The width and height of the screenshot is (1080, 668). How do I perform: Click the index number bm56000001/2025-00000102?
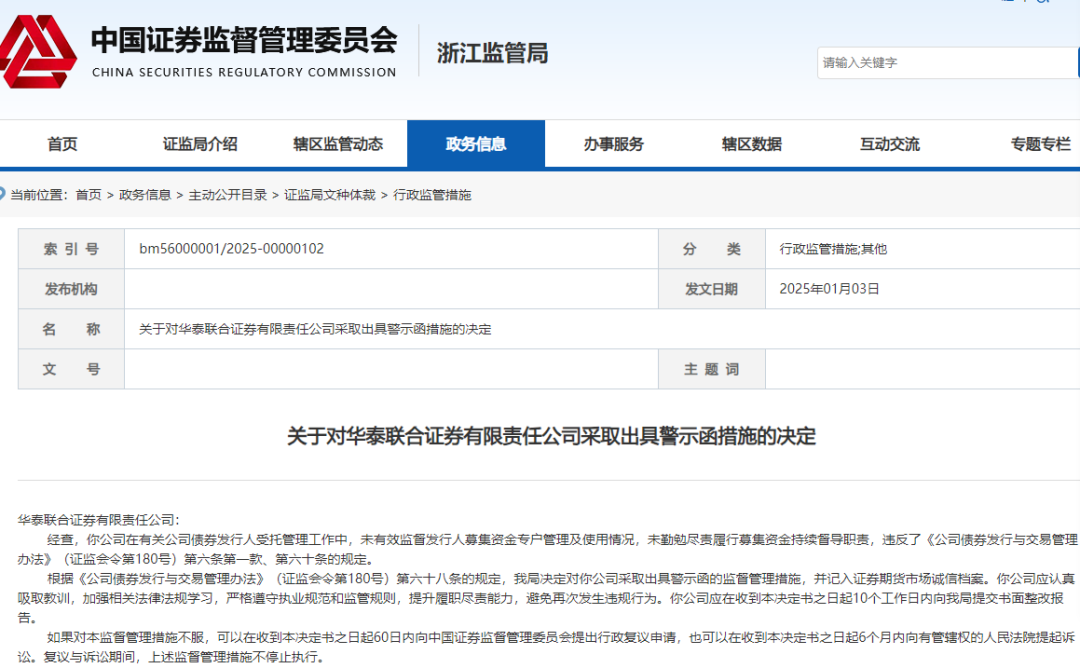pos(231,249)
